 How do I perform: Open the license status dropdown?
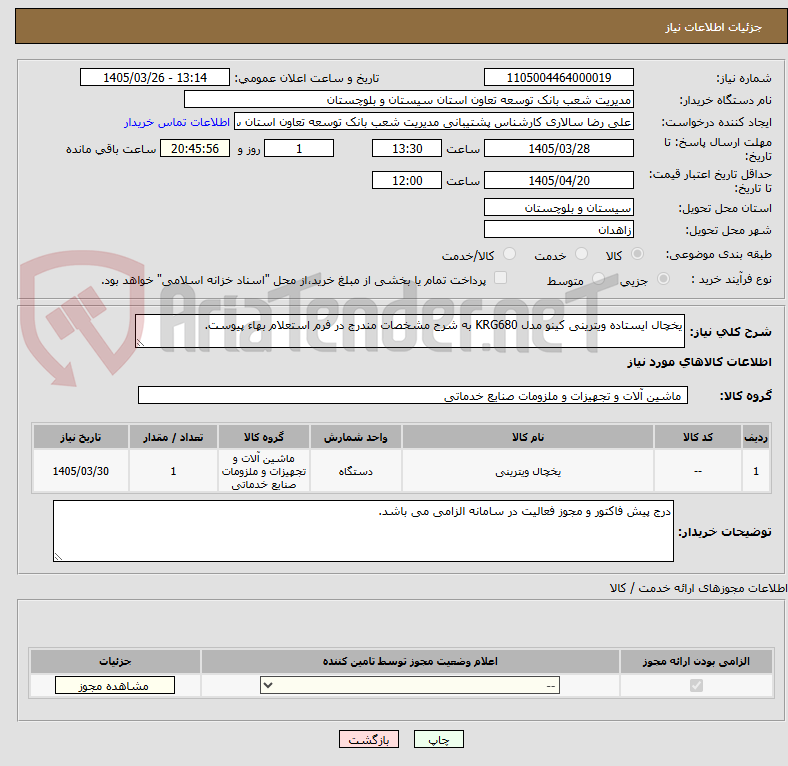(x=410, y=685)
